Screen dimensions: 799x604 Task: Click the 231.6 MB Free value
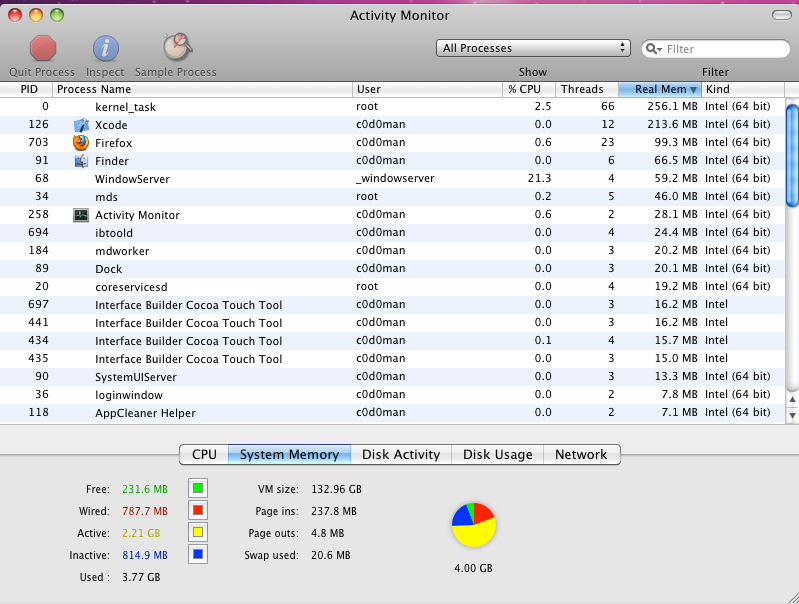pyautogui.click(x=145, y=489)
